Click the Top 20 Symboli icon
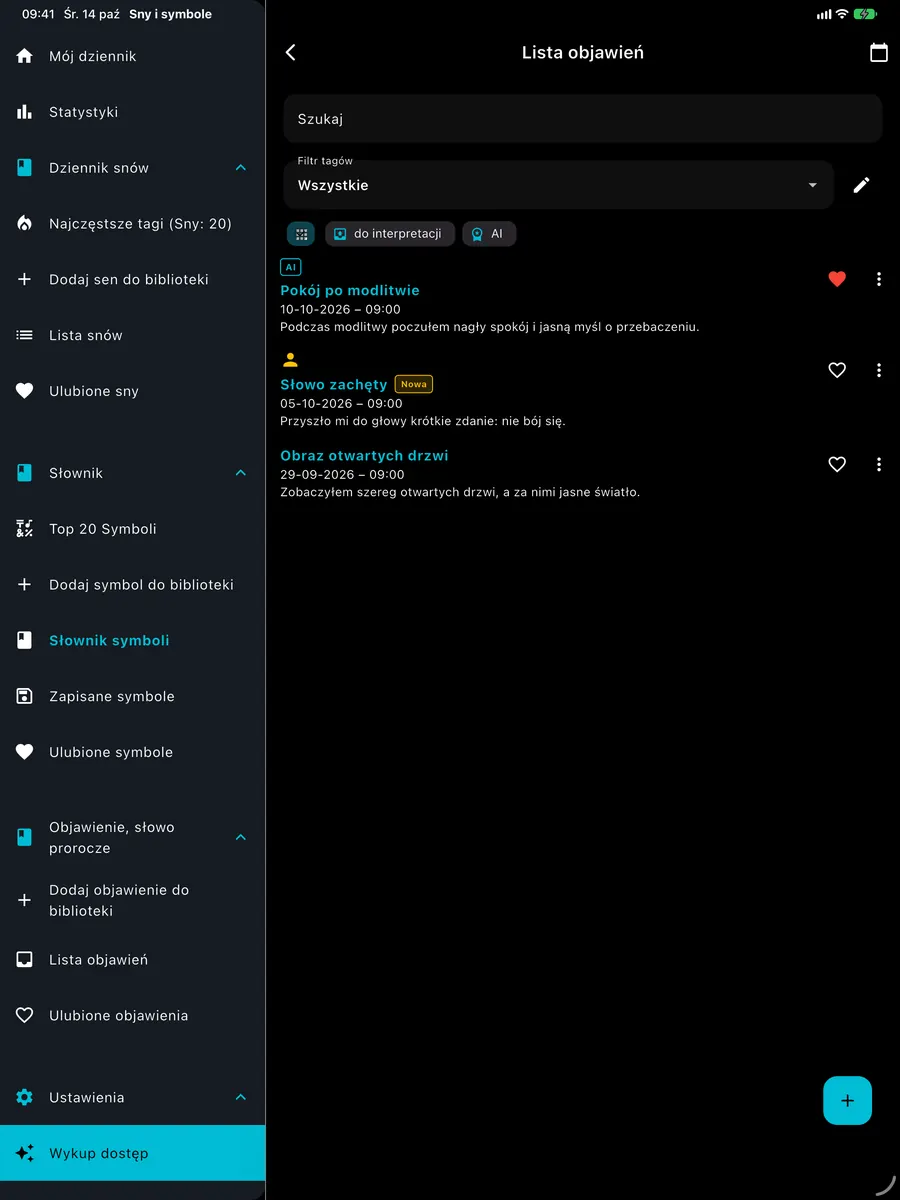 (25, 529)
